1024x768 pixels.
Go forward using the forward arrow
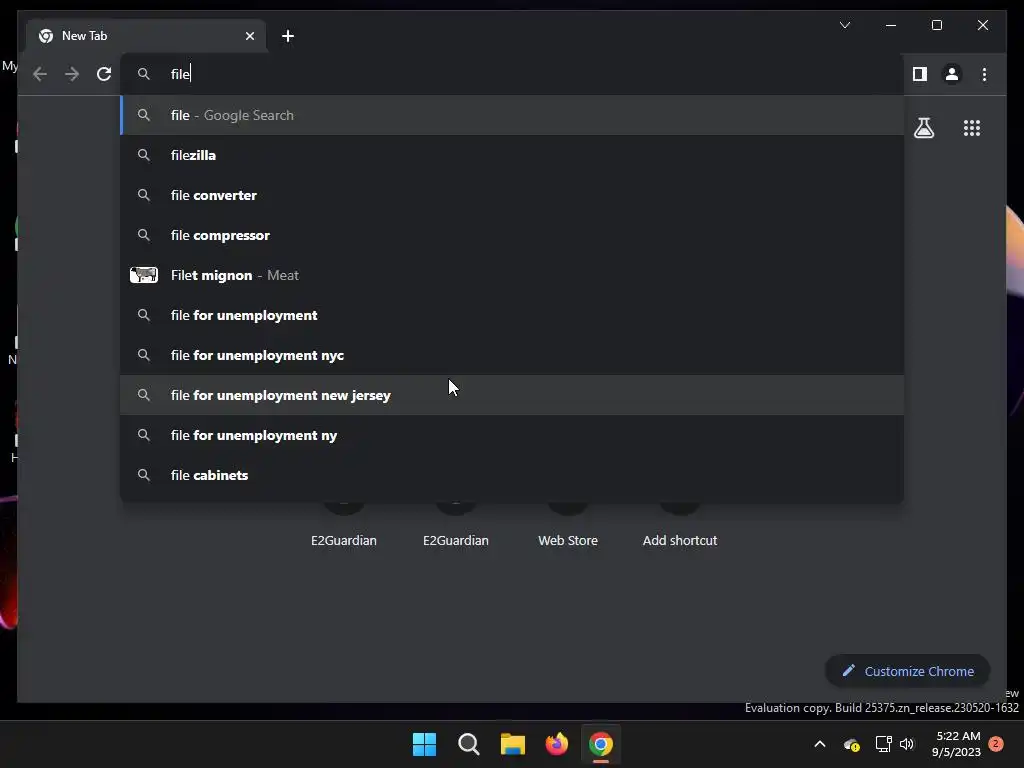[x=72, y=74]
